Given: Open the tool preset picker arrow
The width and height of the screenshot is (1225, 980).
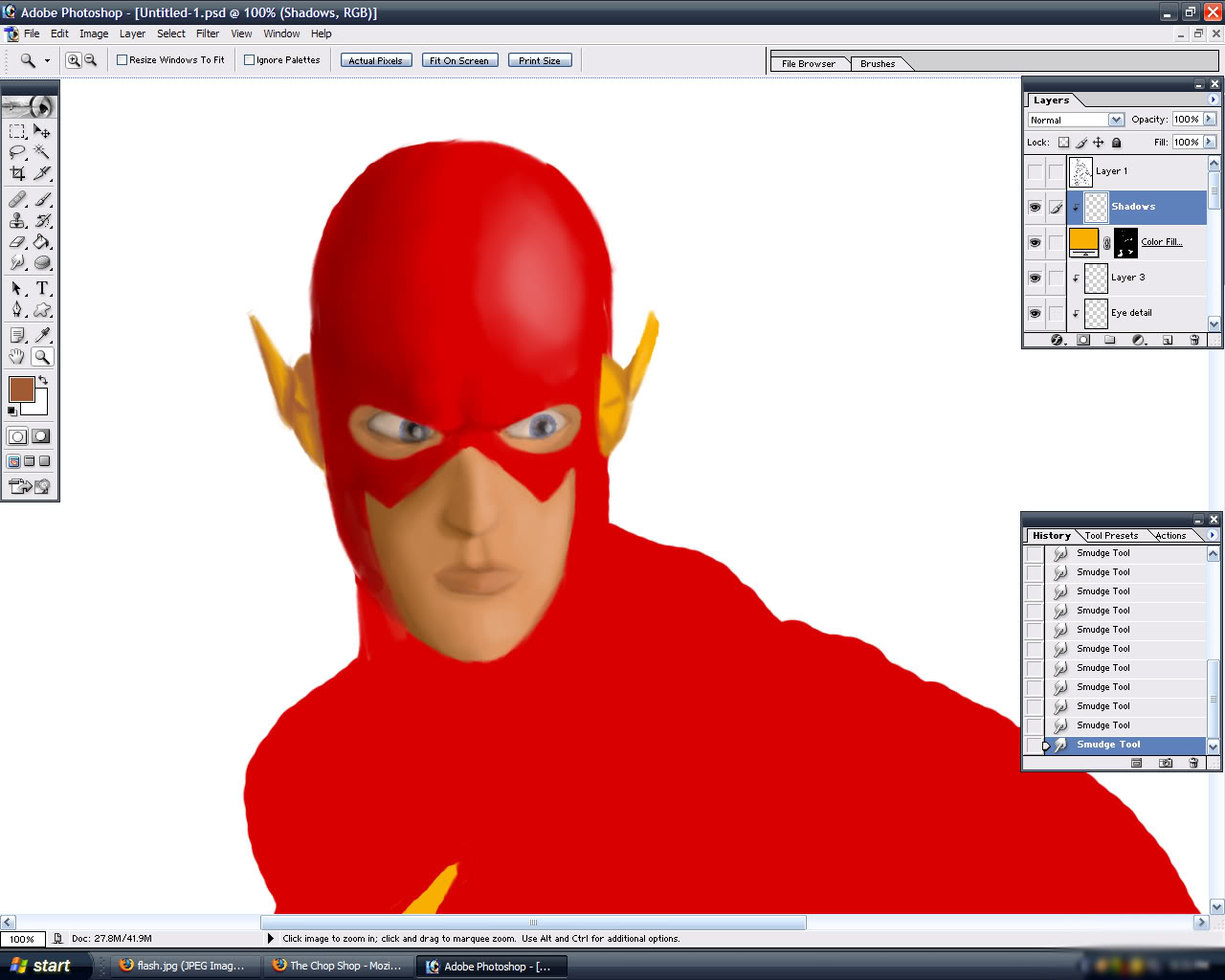Looking at the screenshot, I should point(47,60).
